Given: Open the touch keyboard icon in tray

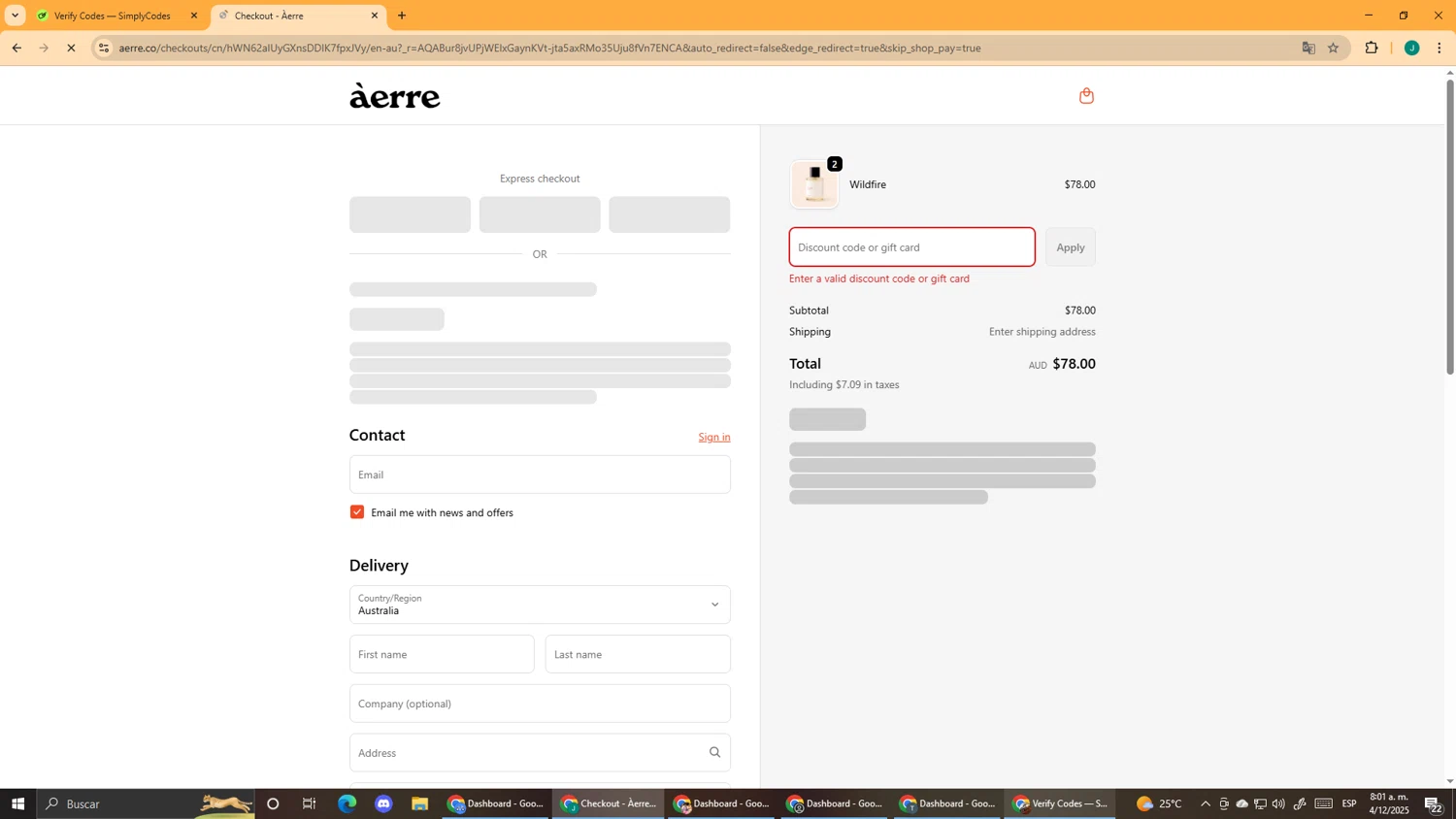Looking at the screenshot, I should tap(1324, 803).
